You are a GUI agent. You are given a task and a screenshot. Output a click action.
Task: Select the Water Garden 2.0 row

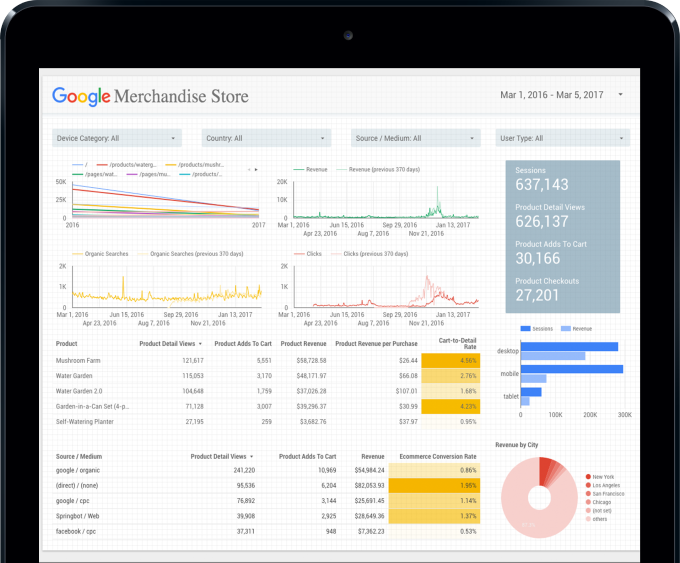266,391
